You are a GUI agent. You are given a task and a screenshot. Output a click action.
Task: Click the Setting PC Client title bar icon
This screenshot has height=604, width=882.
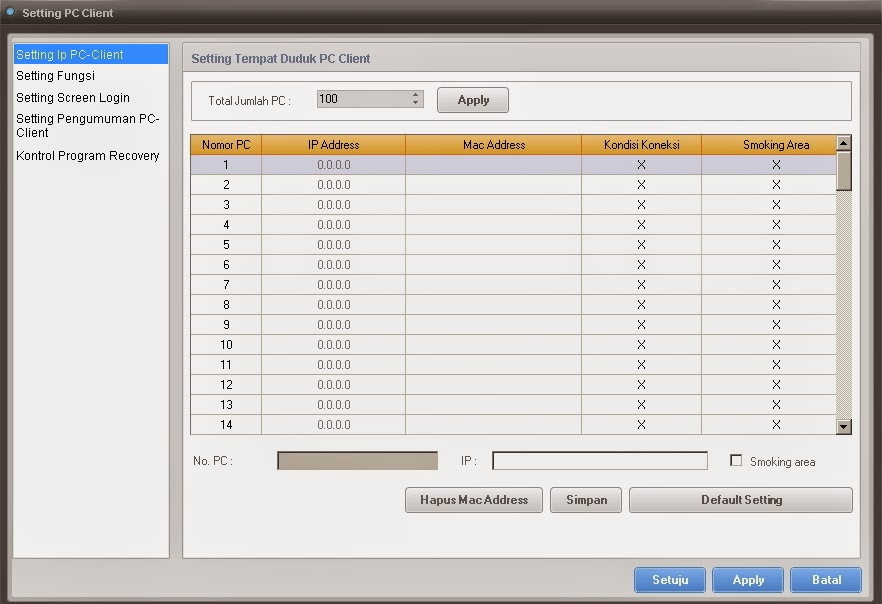tap(12, 13)
